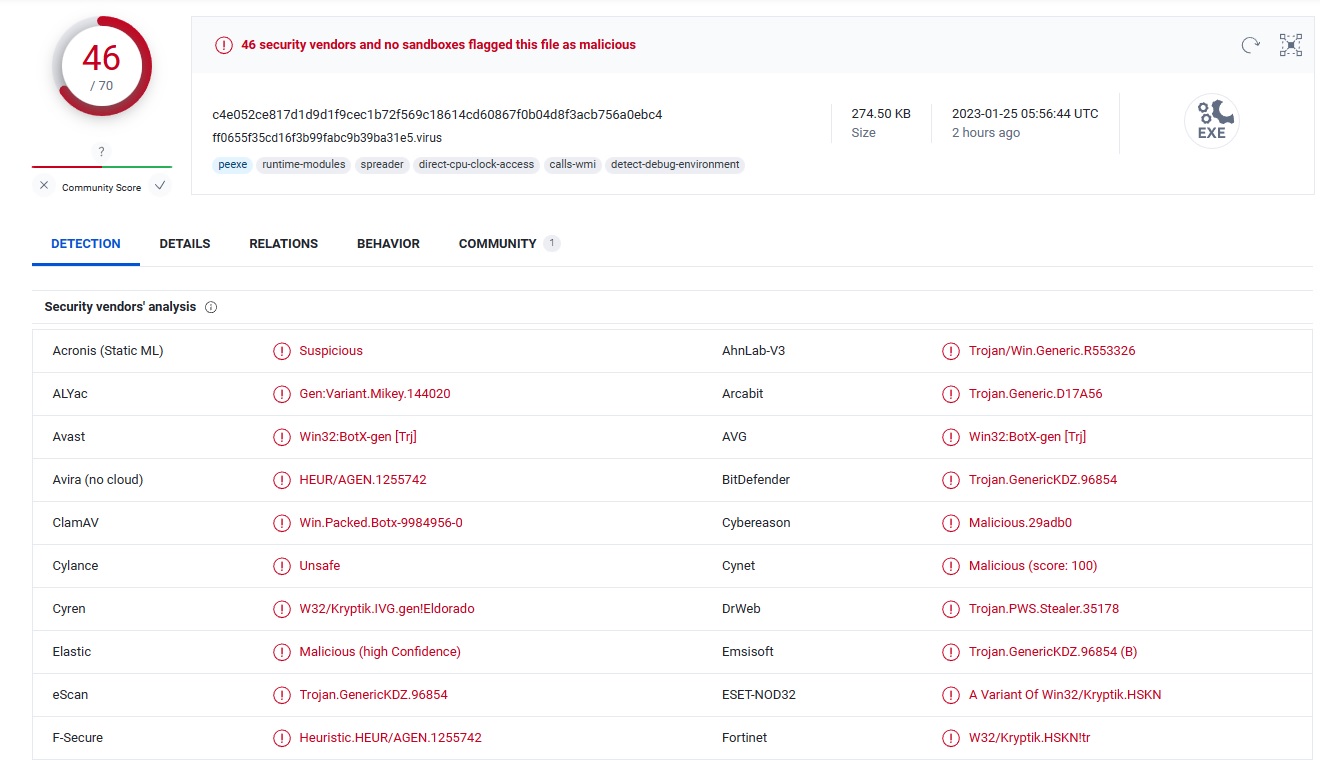
Task: Click the Security vendors' analysis info icon
Action: [211, 307]
